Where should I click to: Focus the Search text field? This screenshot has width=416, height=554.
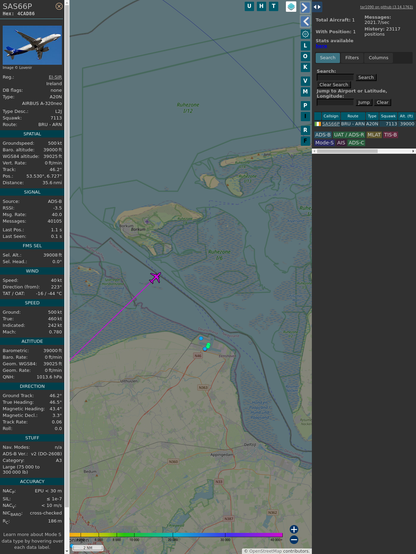[335, 77]
